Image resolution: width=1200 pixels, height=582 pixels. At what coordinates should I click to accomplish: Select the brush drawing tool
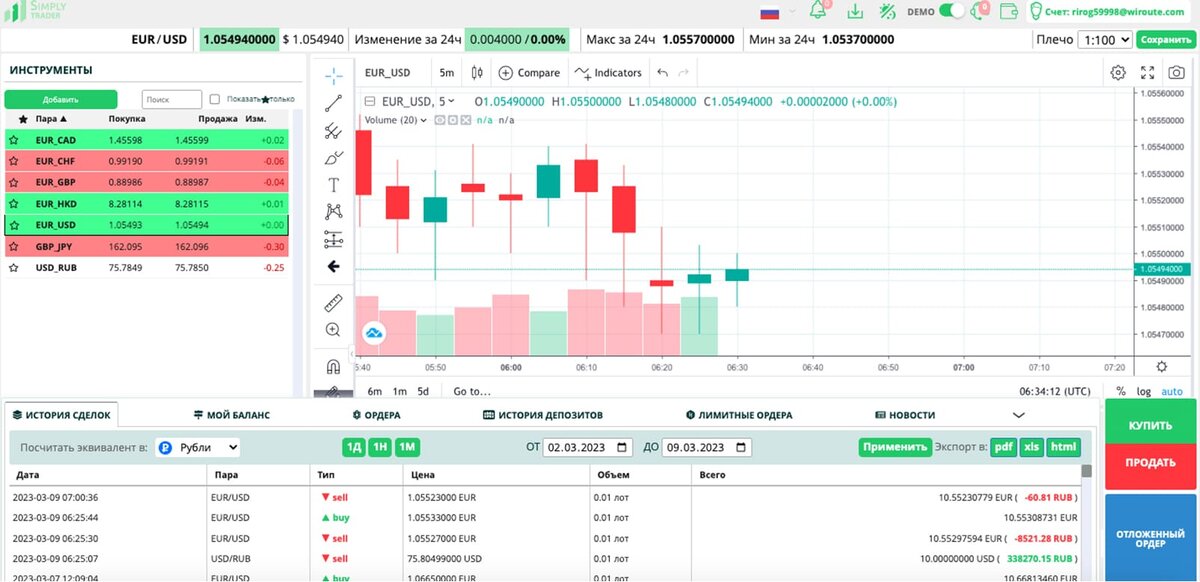333,158
